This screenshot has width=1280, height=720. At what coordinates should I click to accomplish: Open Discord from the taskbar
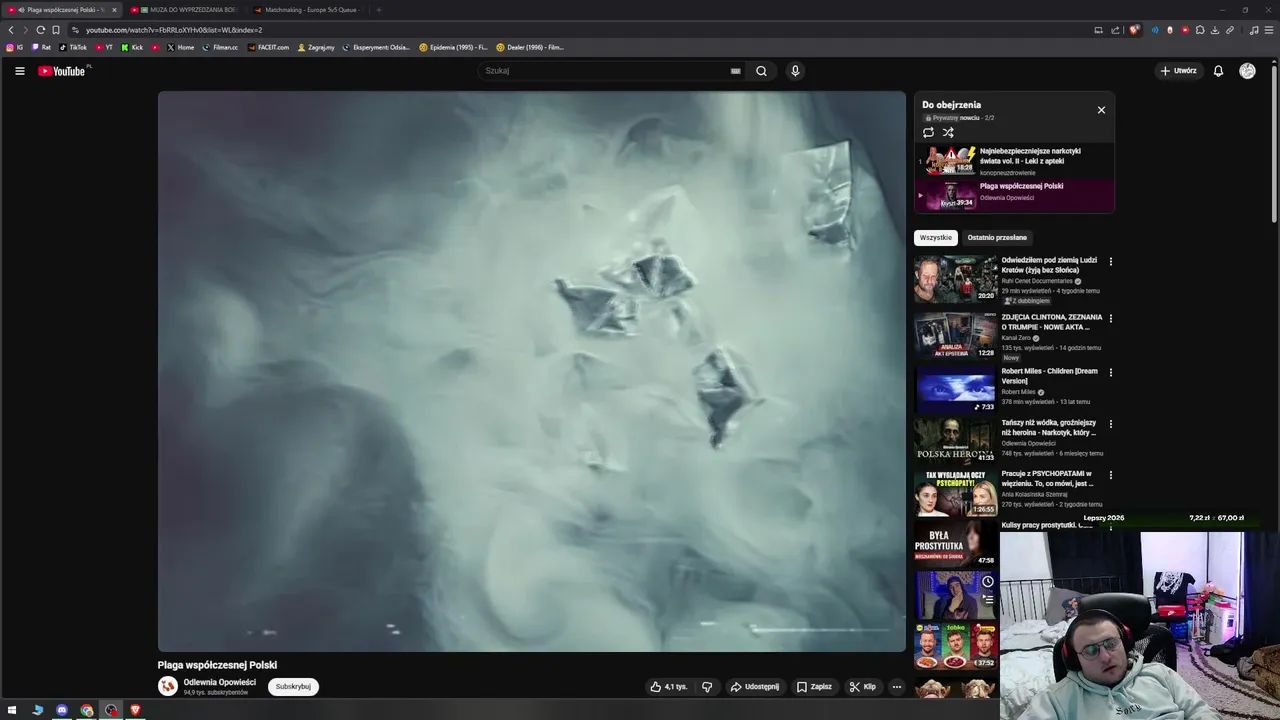(x=62, y=710)
